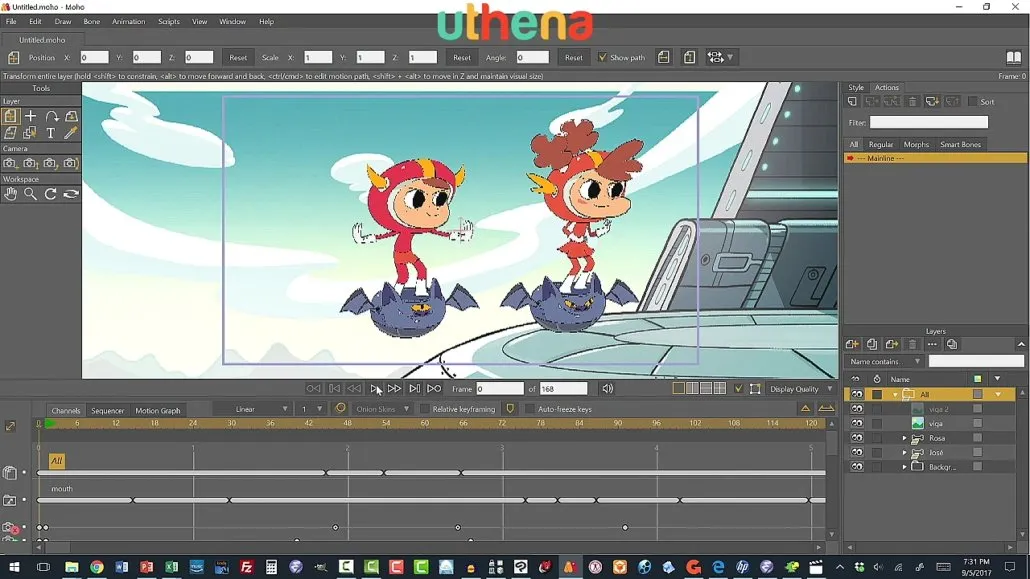Click the Actions Filter text field

(x=929, y=122)
